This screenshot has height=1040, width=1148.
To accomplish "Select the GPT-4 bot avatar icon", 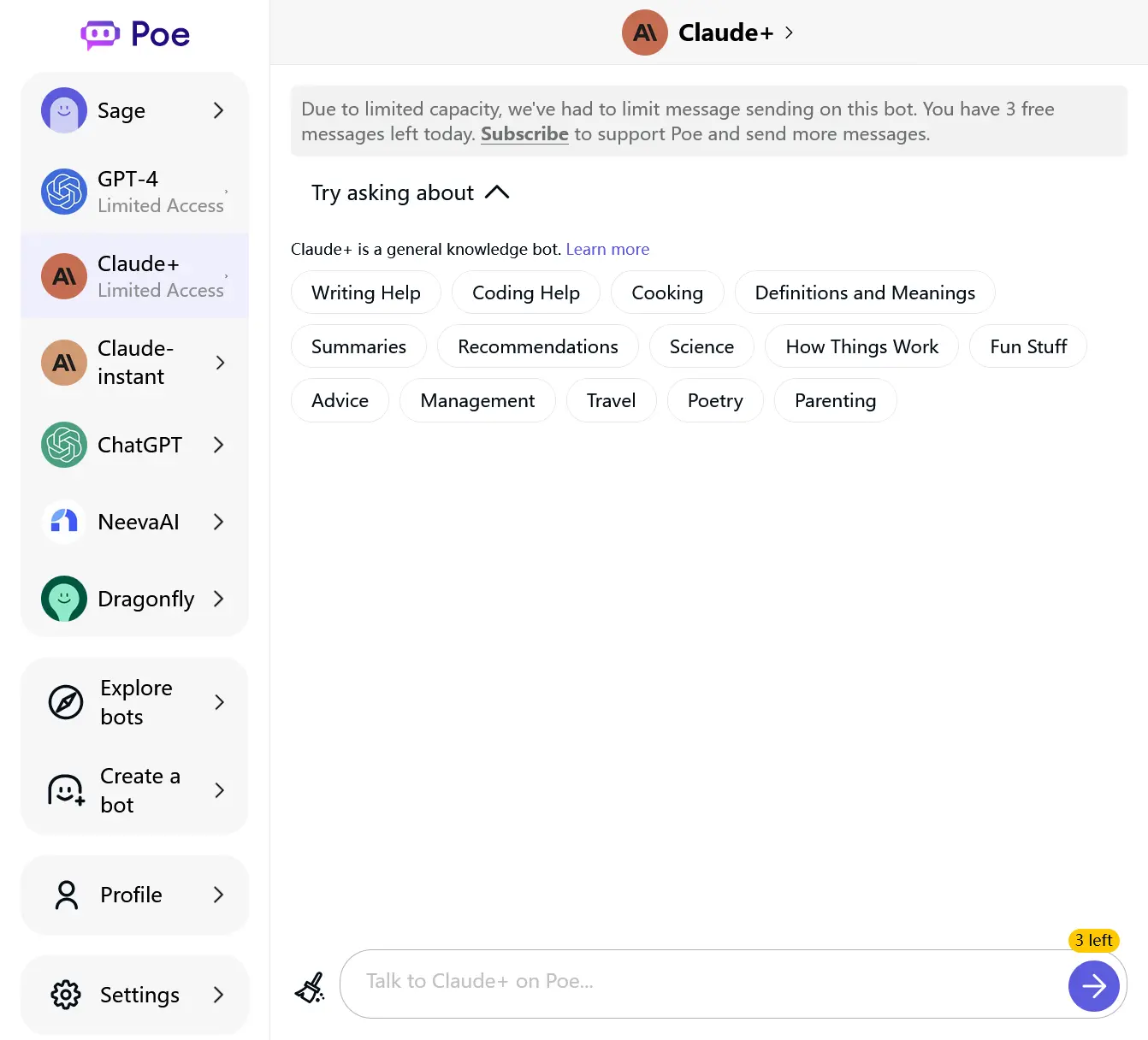I will (x=64, y=191).
